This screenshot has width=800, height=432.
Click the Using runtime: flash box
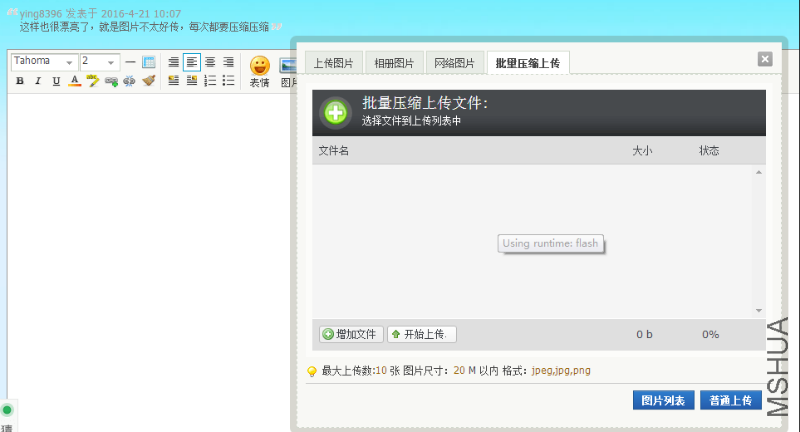point(551,243)
